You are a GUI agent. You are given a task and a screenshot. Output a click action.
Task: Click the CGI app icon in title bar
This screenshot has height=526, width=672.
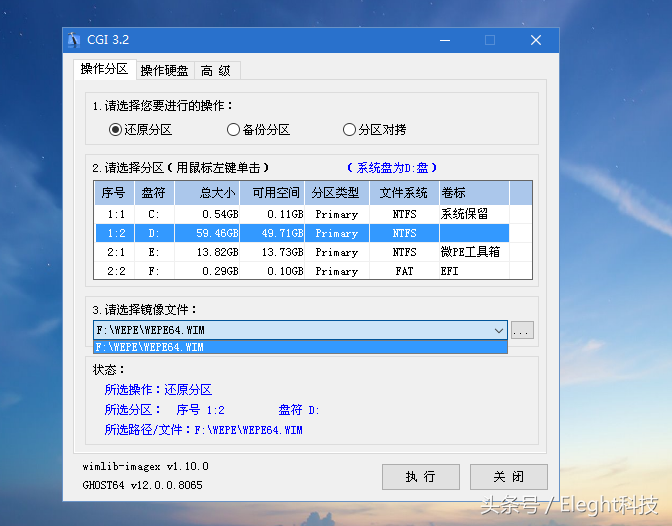(73, 41)
